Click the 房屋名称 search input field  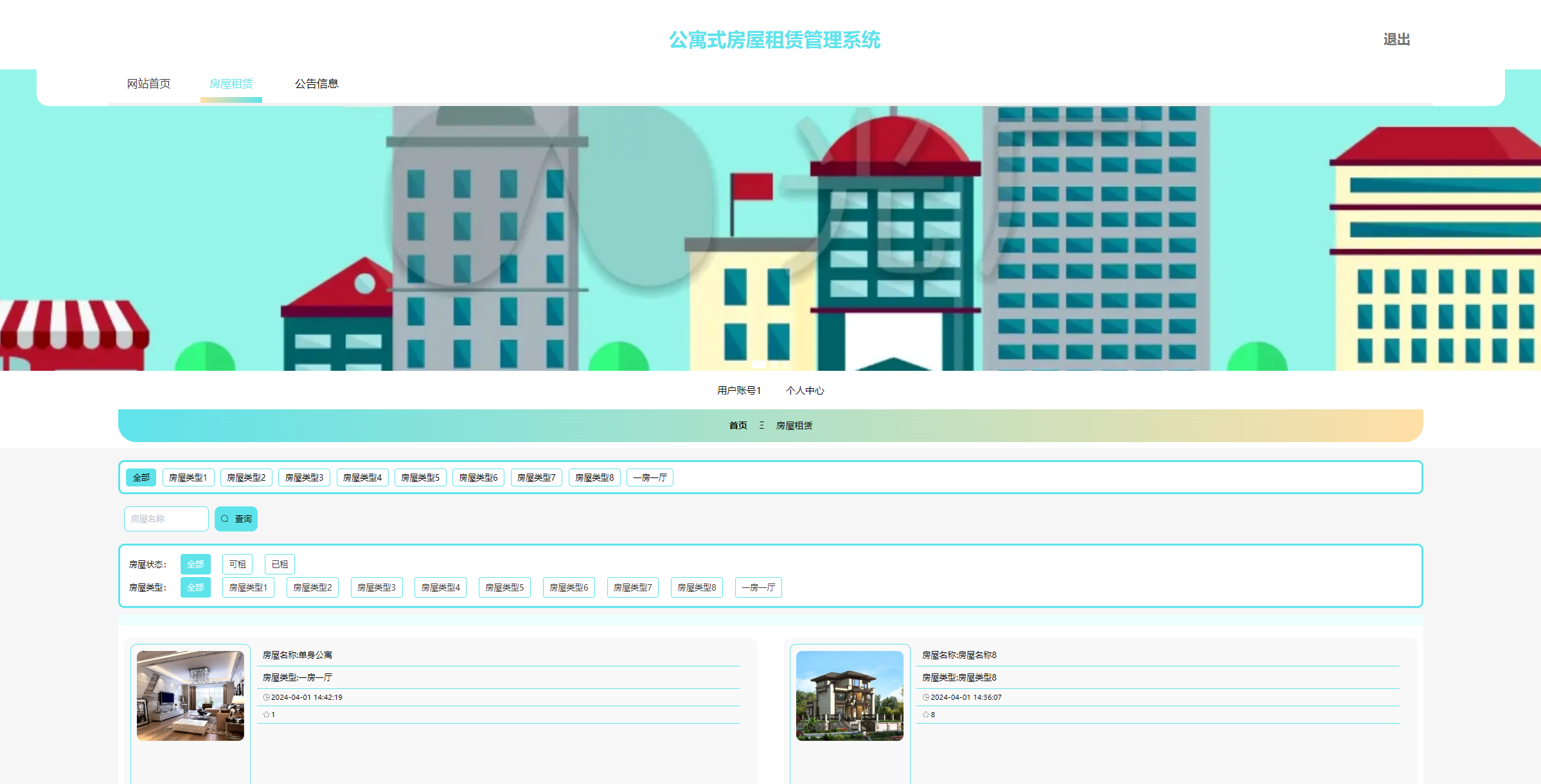(x=166, y=519)
